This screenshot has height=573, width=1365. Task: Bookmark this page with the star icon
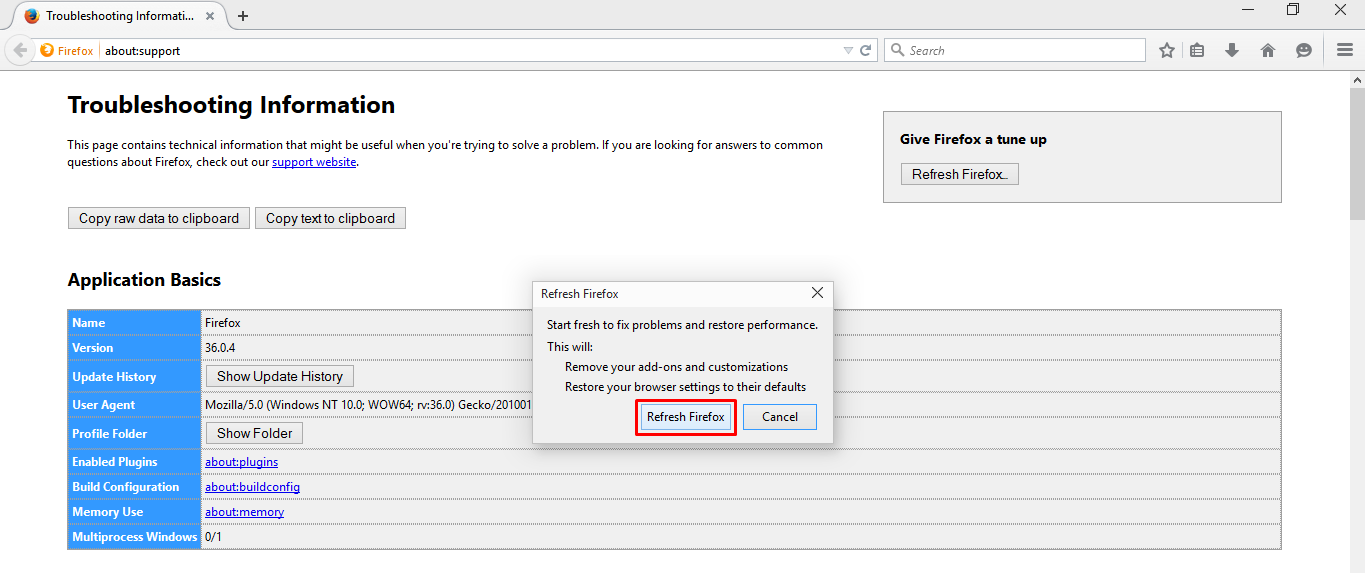coord(1166,50)
